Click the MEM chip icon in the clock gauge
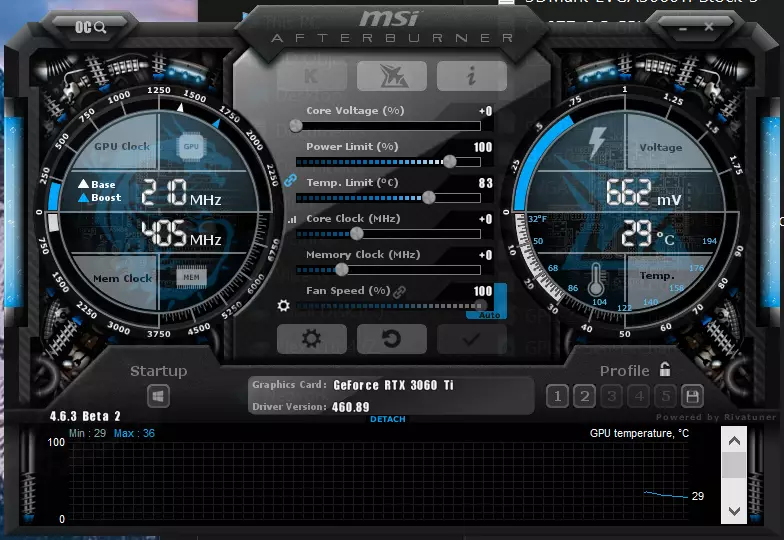The image size is (784, 540). (191, 277)
